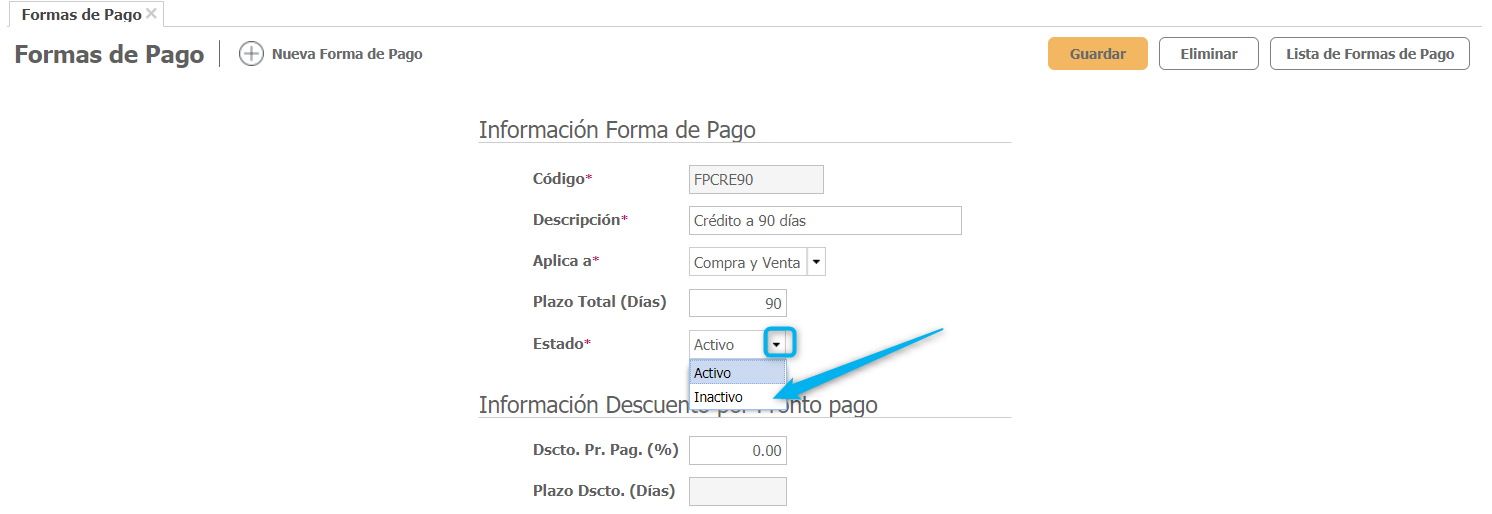
Task: Switch to the Formas de Pago tab
Action: pos(80,15)
